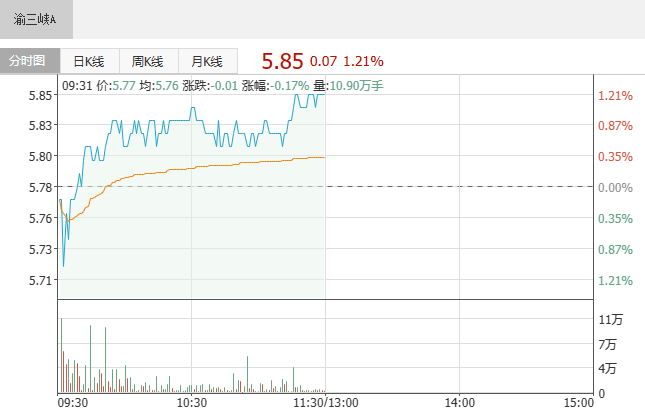Click the current price 5.85 in header
The height and width of the screenshot is (417, 645).
pos(282,60)
